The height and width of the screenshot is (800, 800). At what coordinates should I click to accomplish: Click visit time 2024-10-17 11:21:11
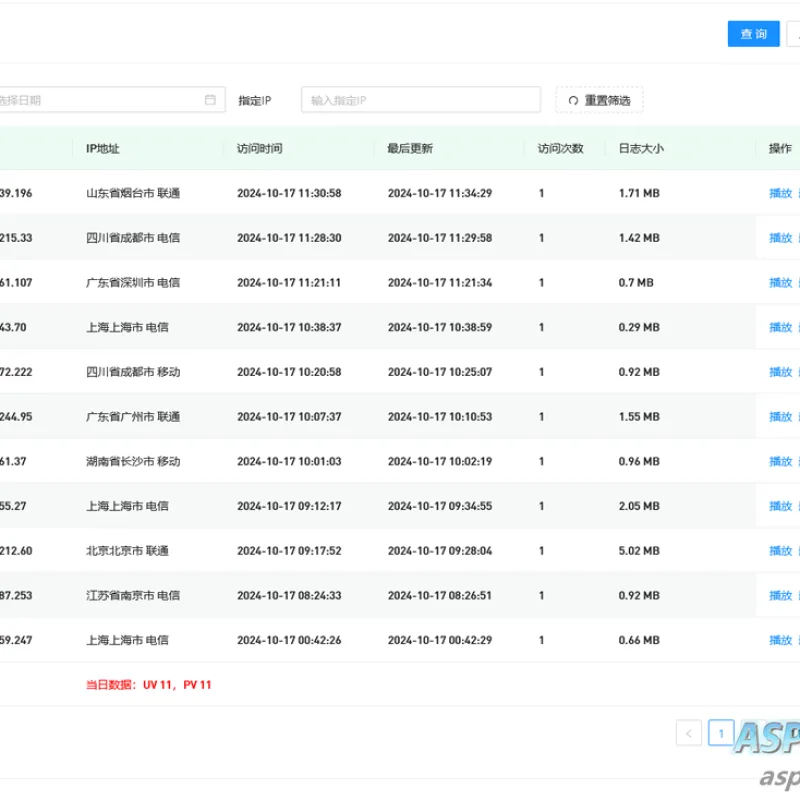point(289,283)
